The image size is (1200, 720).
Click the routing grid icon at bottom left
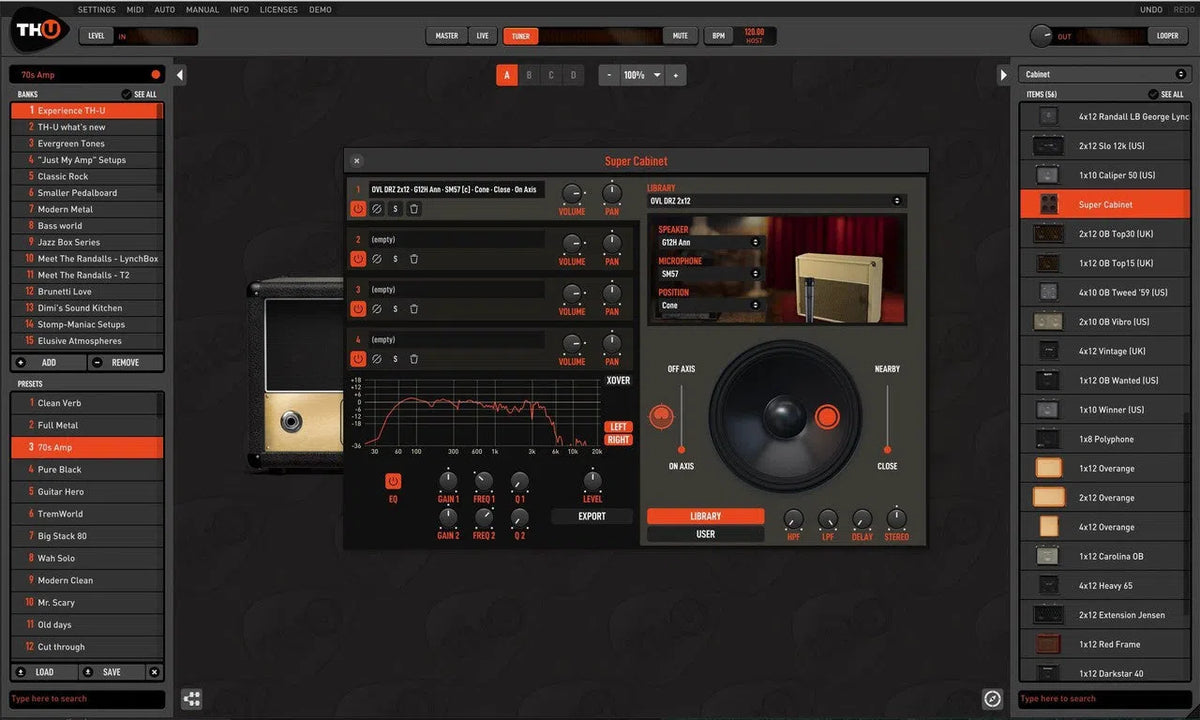coord(191,699)
